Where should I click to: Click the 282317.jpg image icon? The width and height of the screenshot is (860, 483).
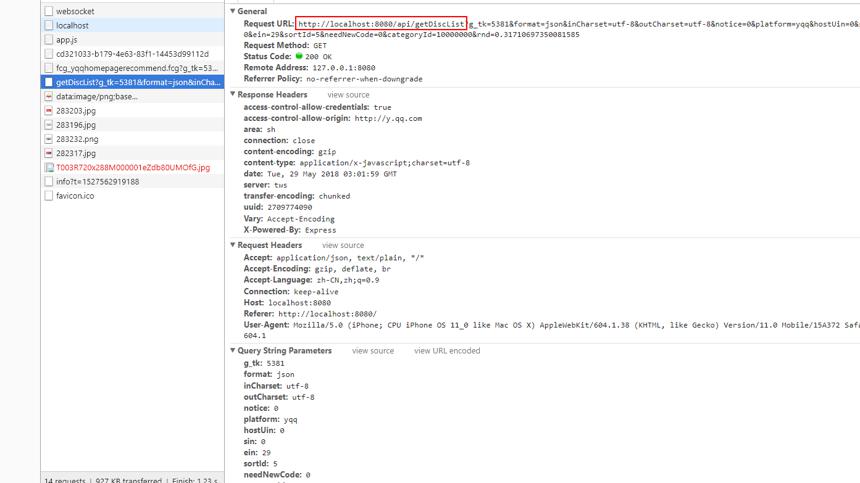49,154
